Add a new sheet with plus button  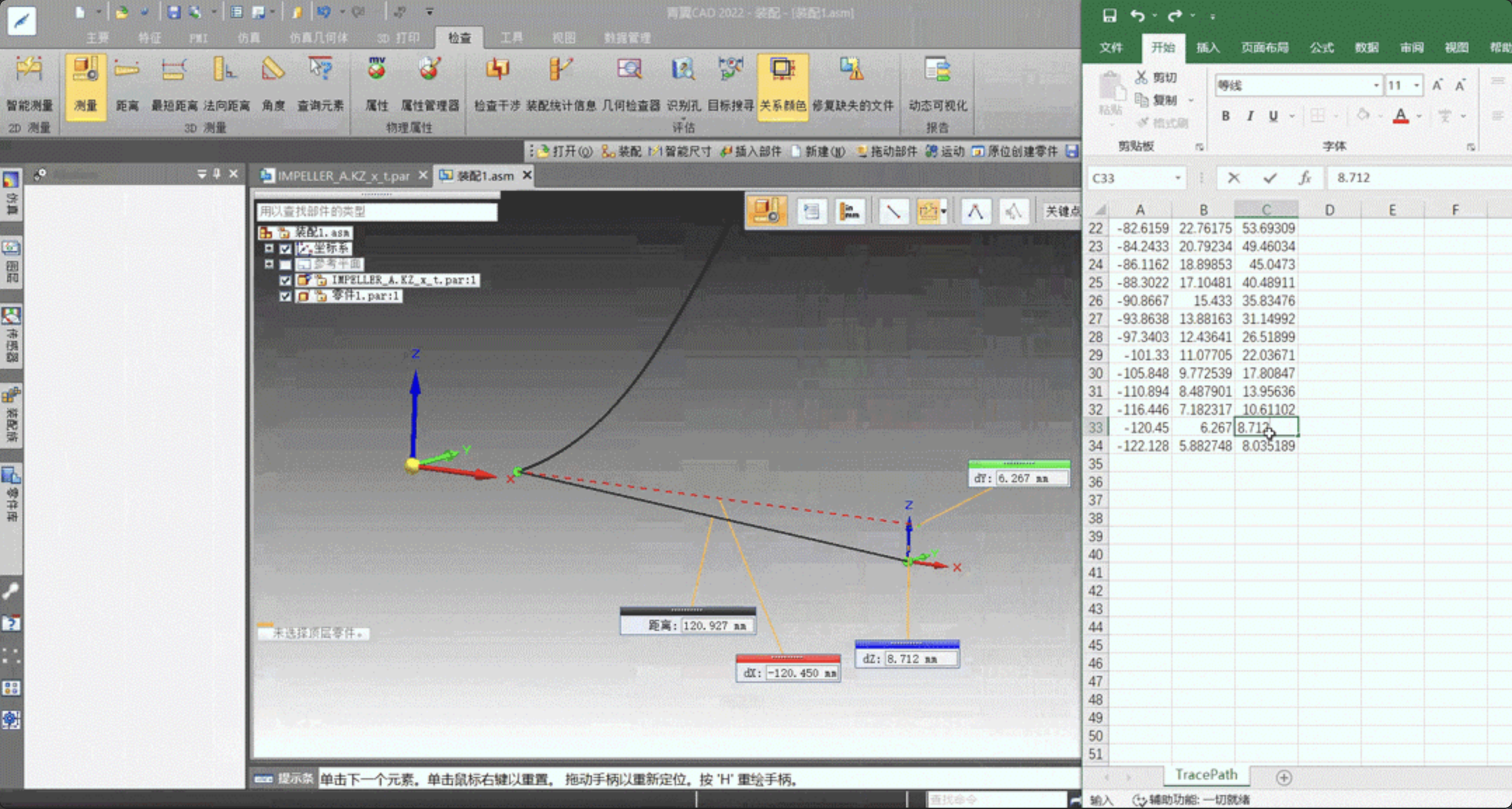[x=1284, y=777]
